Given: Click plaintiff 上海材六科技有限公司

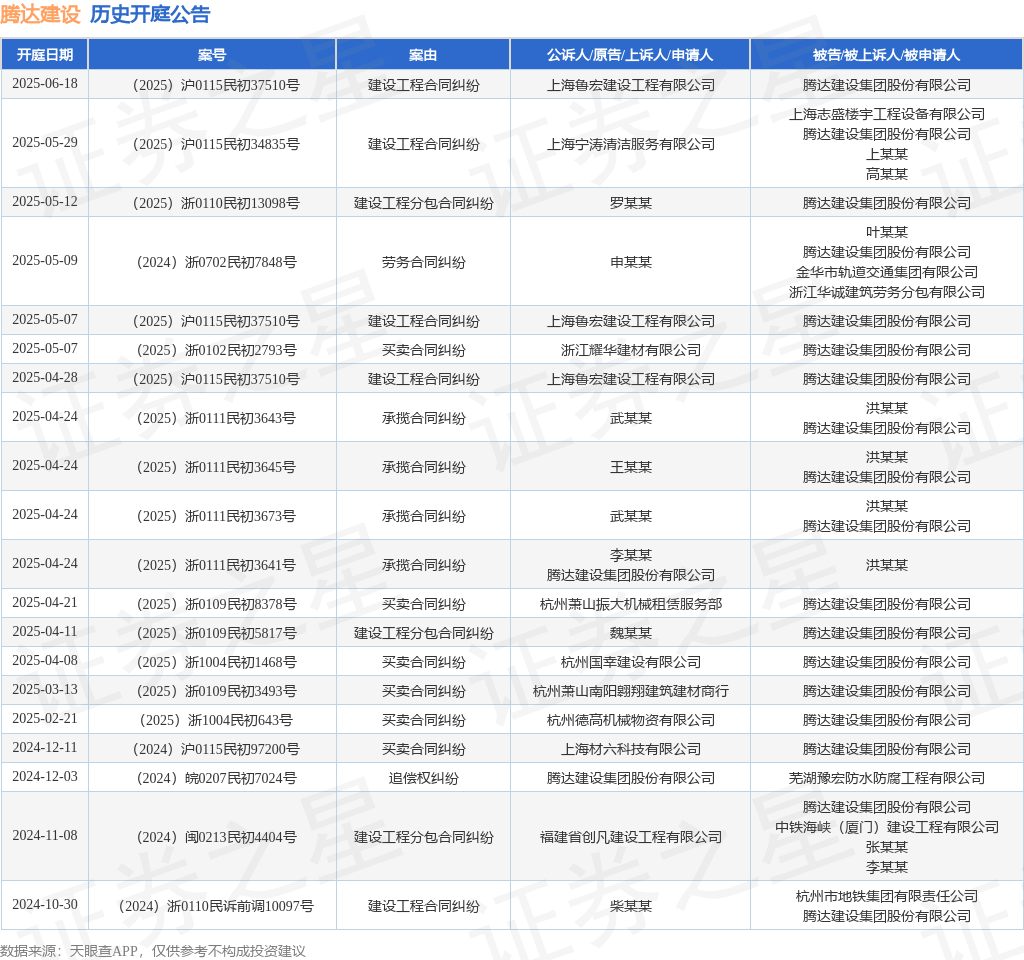Looking at the screenshot, I should [x=631, y=749].
